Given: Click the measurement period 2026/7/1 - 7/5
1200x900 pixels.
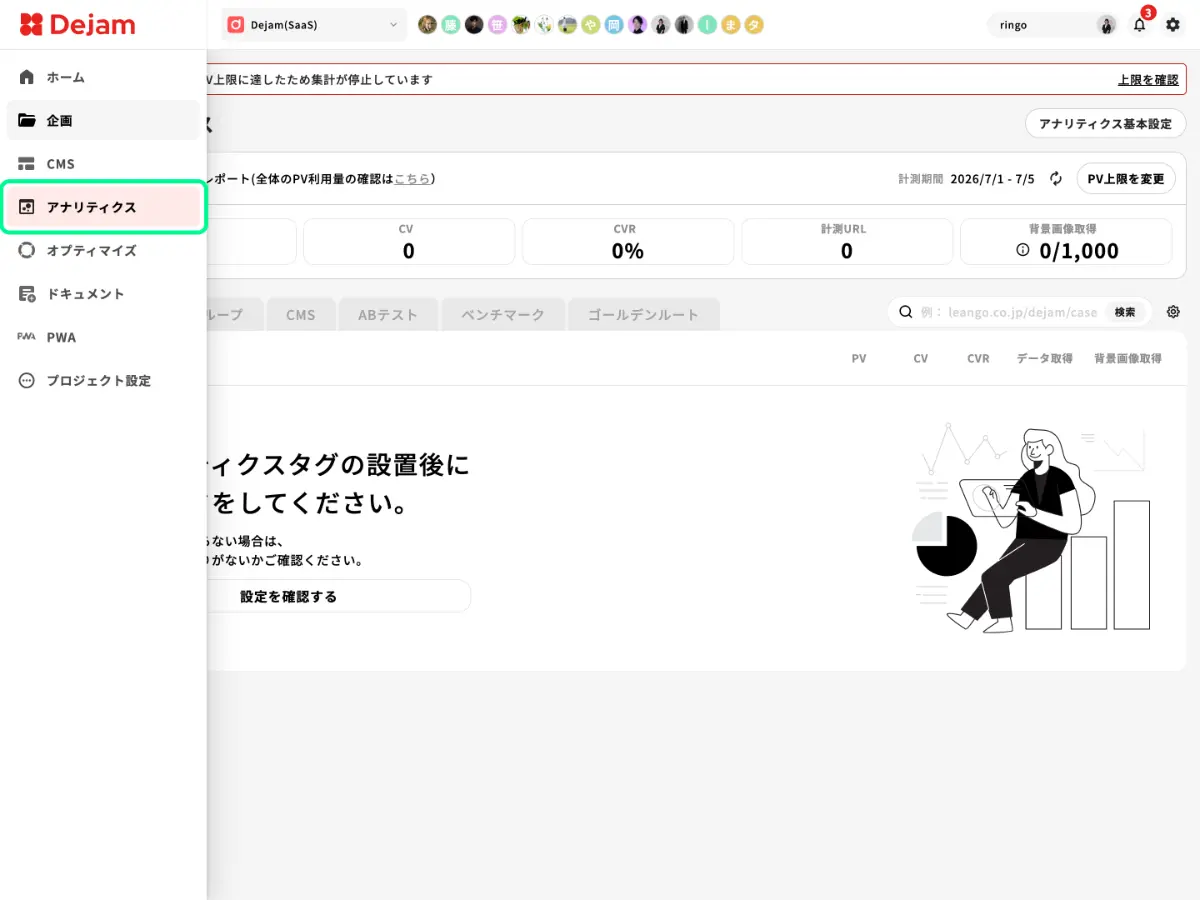Looking at the screenshot, I should [x=992, y=179].
